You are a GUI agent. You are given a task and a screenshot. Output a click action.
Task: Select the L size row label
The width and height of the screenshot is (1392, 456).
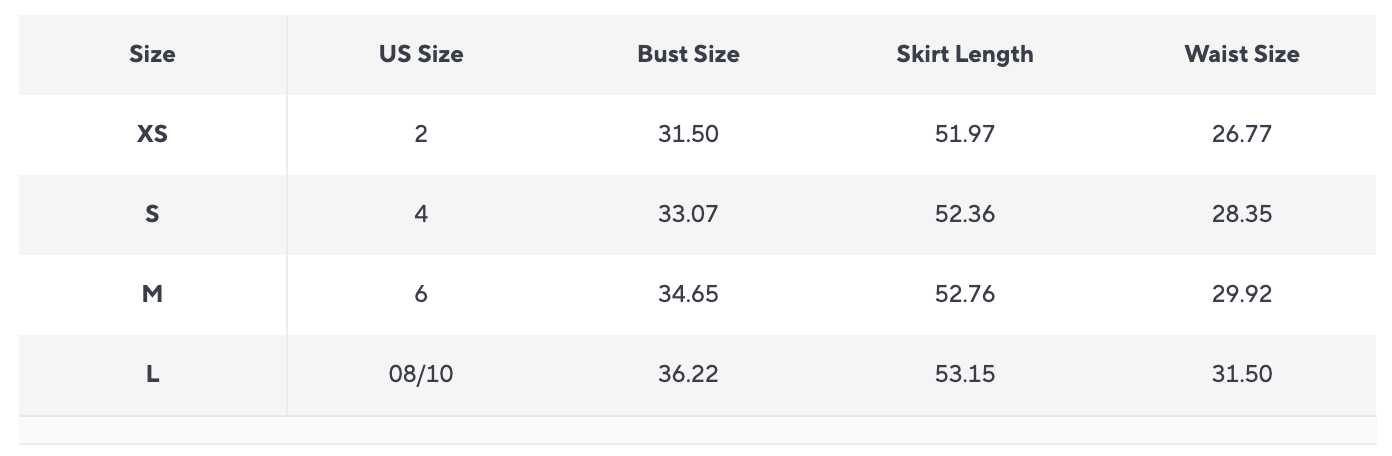152,374
